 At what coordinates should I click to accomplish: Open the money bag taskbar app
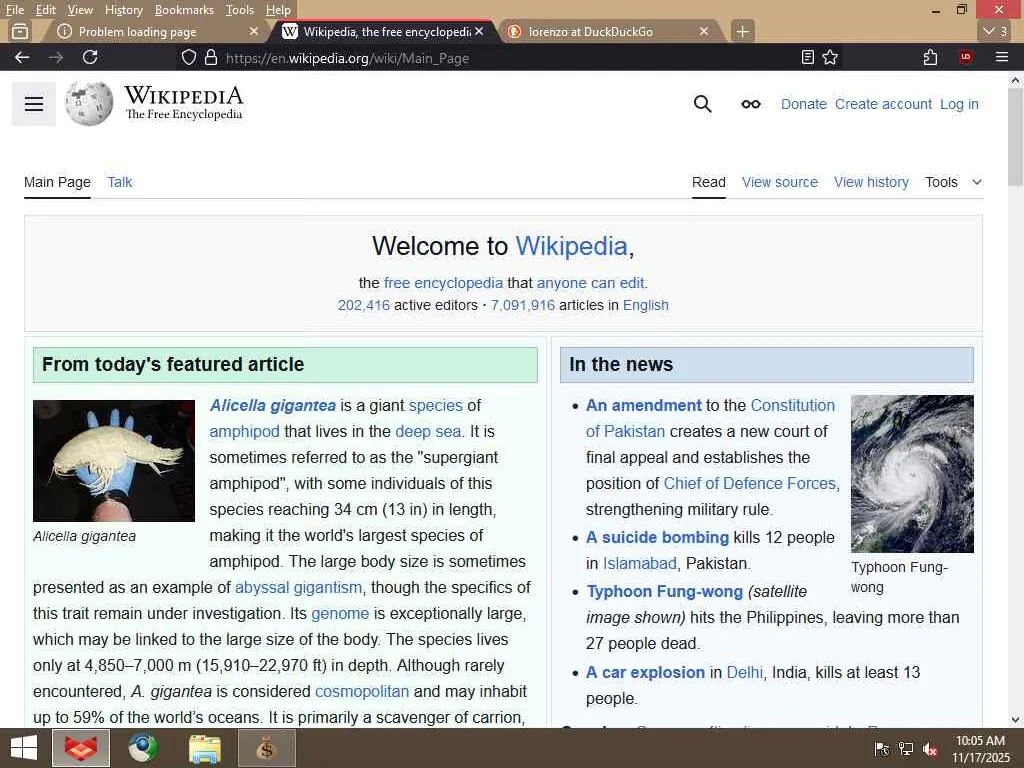(x=266, y=748)
